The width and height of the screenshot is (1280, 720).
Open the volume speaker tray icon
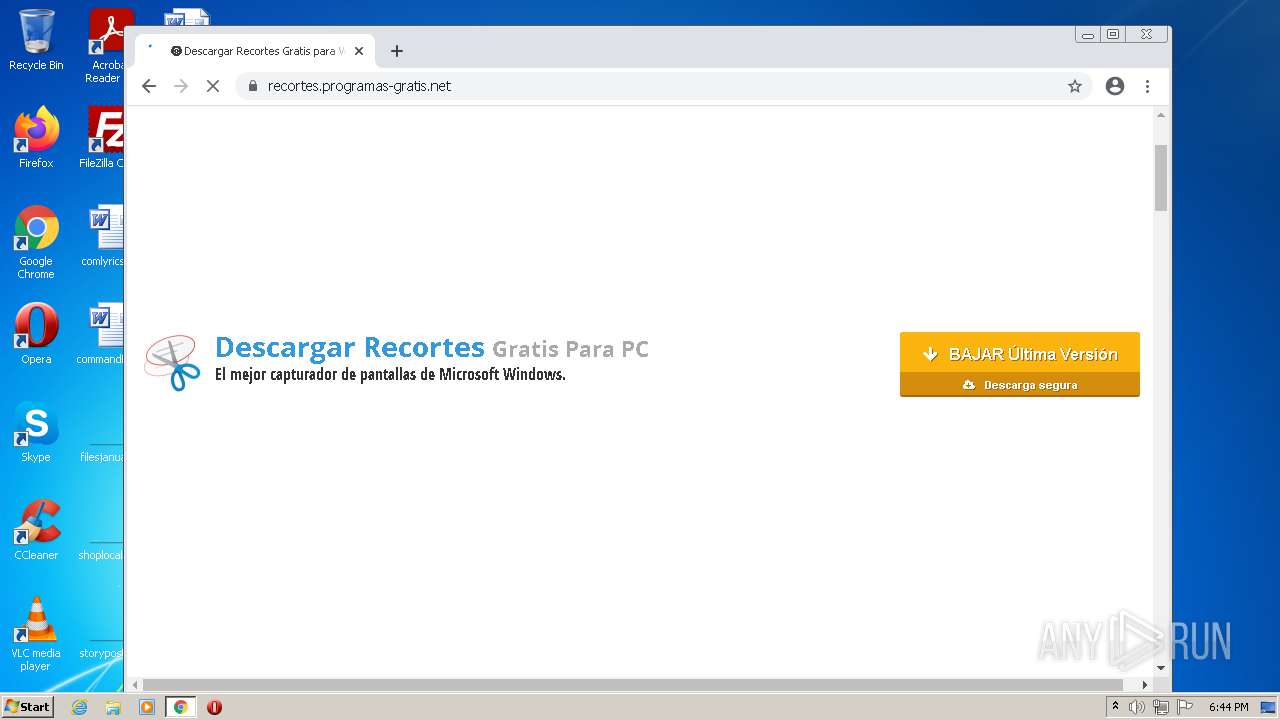(1137, 707)
